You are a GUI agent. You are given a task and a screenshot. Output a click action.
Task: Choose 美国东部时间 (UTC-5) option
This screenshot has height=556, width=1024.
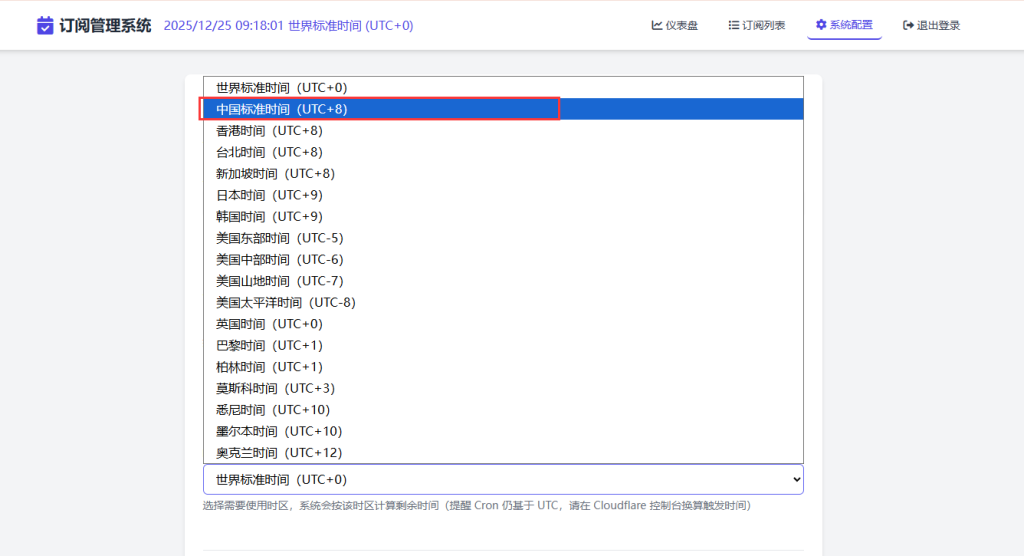[279, 238]
